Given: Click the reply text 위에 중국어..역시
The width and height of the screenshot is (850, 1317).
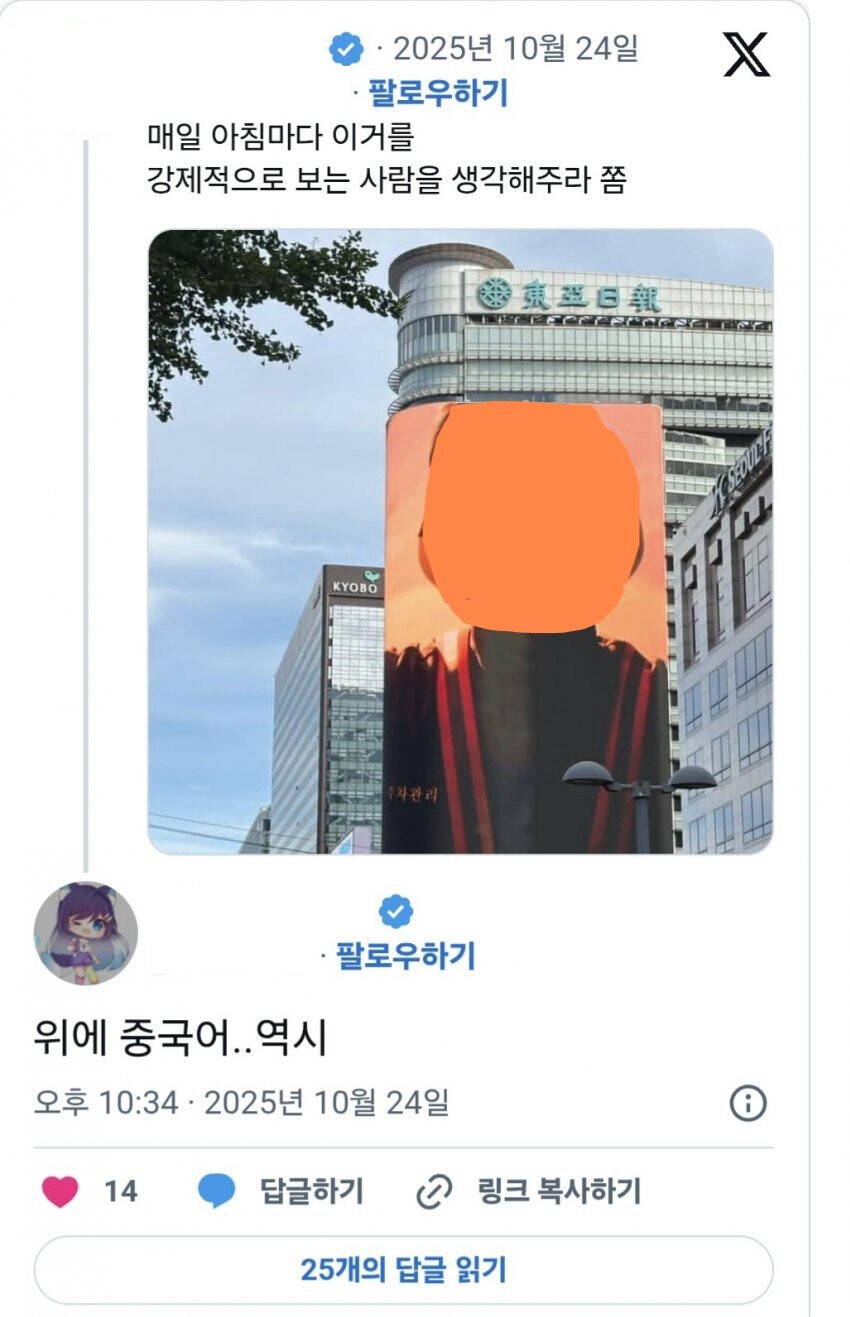Looking at the screenshot, I should pyautogui.click(x=181, y=1040).
